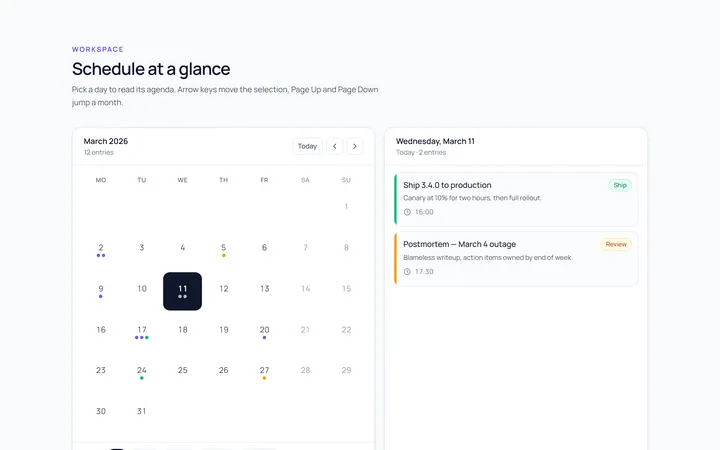Screen dimensions: 720x450
Task: Select March 12 in the calendar
Action: [224, 289]
